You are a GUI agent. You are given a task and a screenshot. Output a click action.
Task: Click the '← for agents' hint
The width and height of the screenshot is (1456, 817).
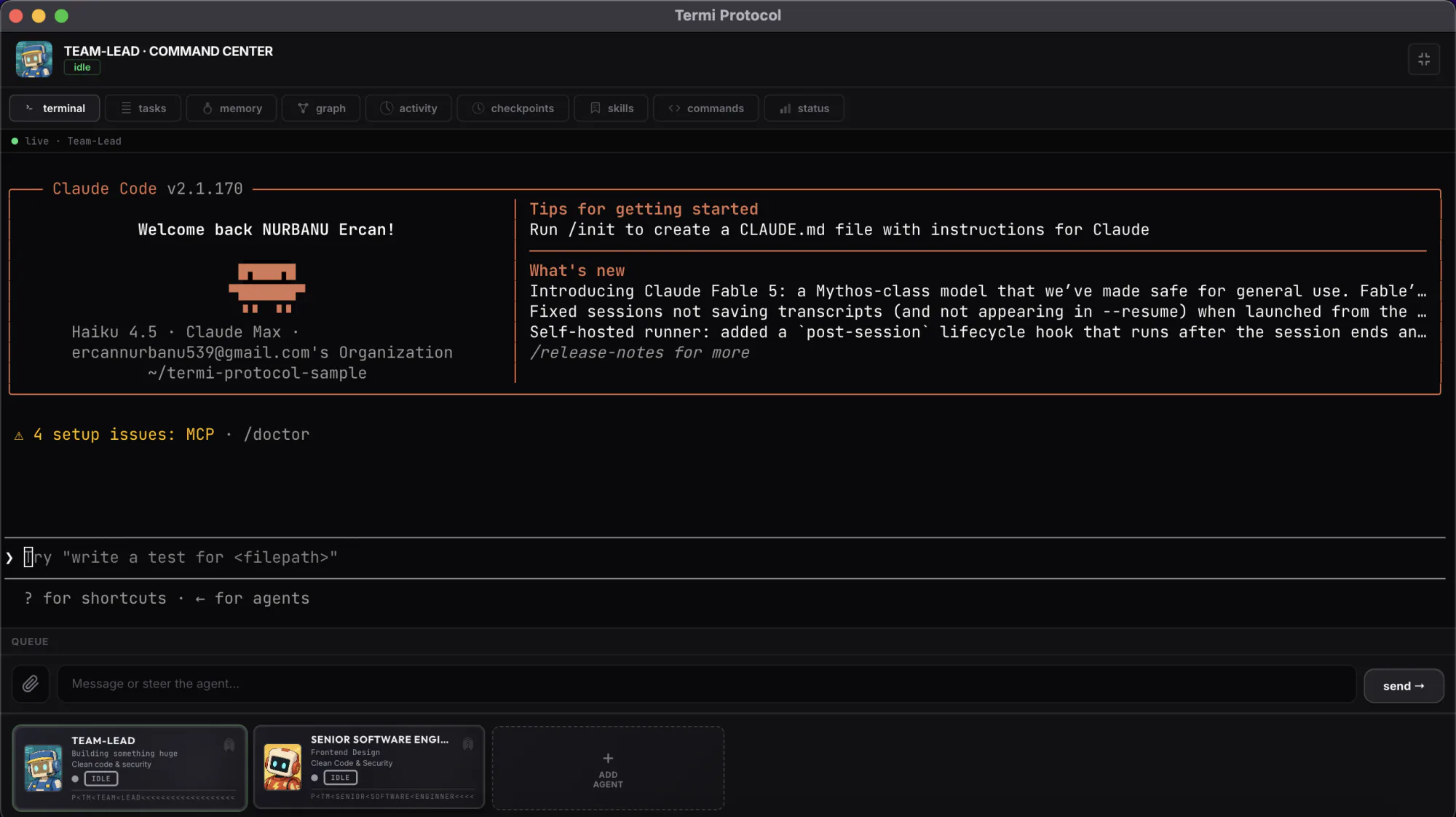253,599
